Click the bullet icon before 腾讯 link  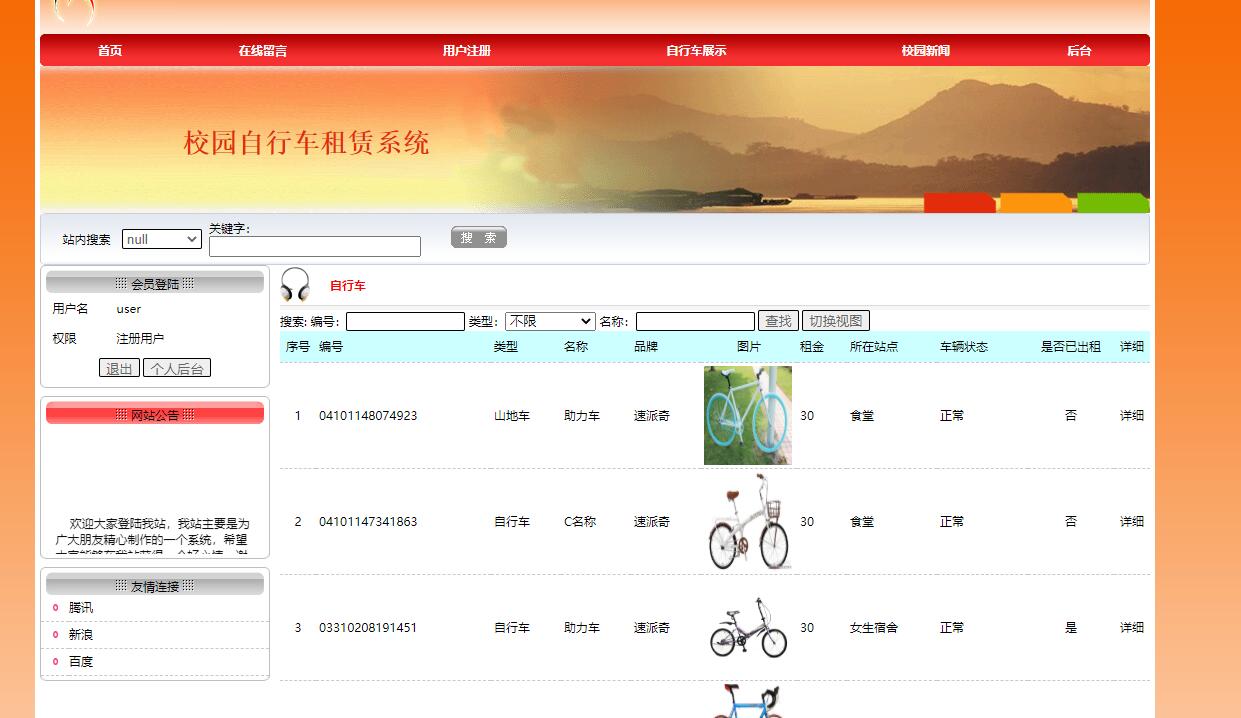point(55,607)
